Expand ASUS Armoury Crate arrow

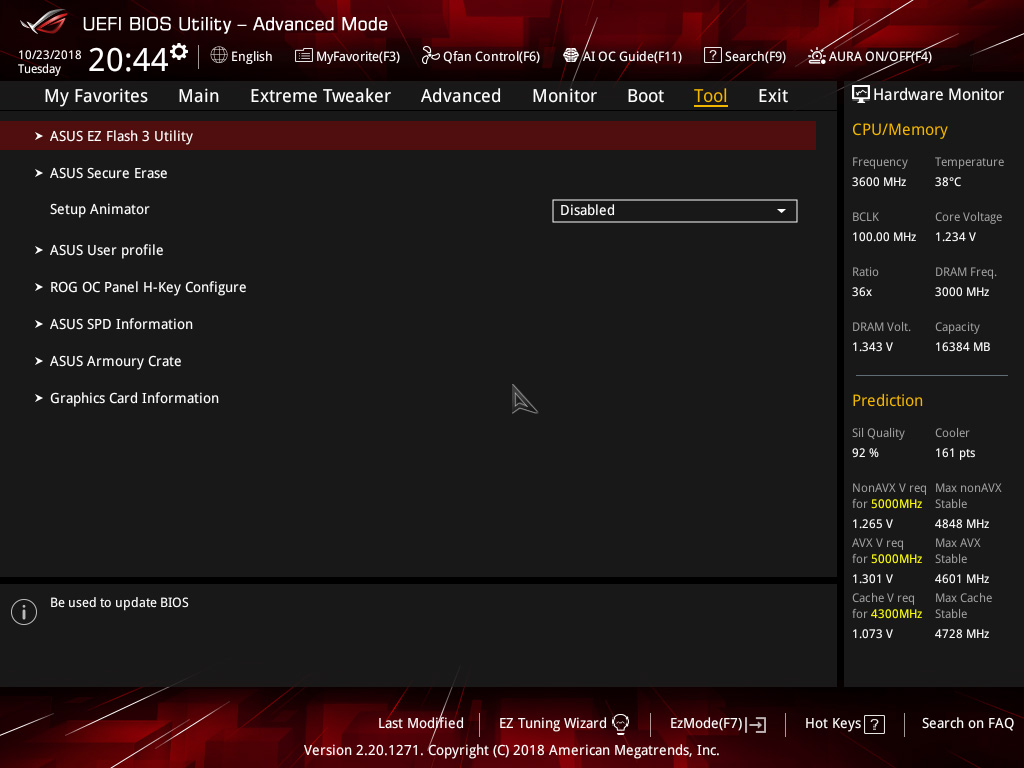pyautogui.click(x=39, y=361)
